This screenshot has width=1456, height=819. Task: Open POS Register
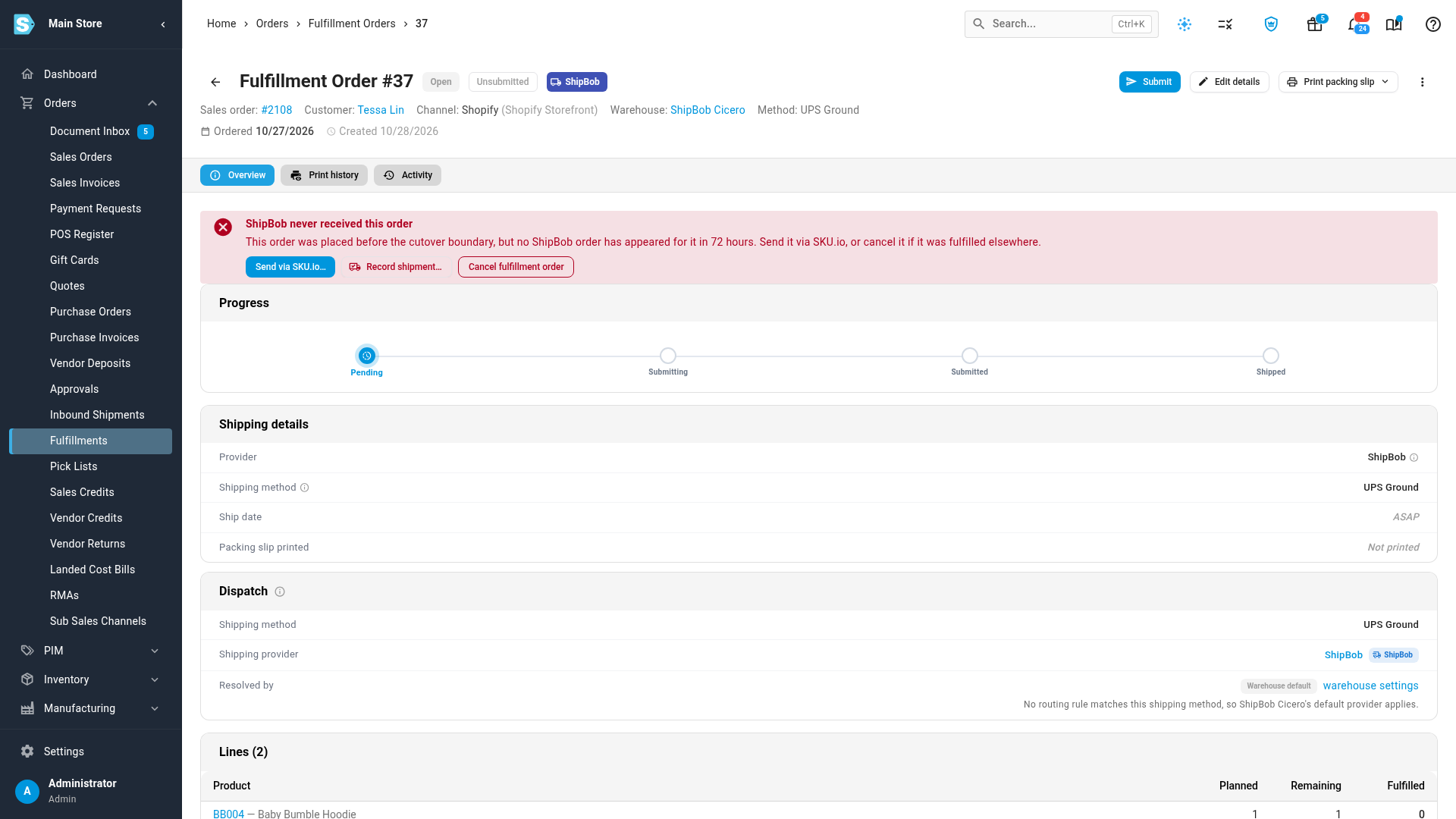[91, 234]
